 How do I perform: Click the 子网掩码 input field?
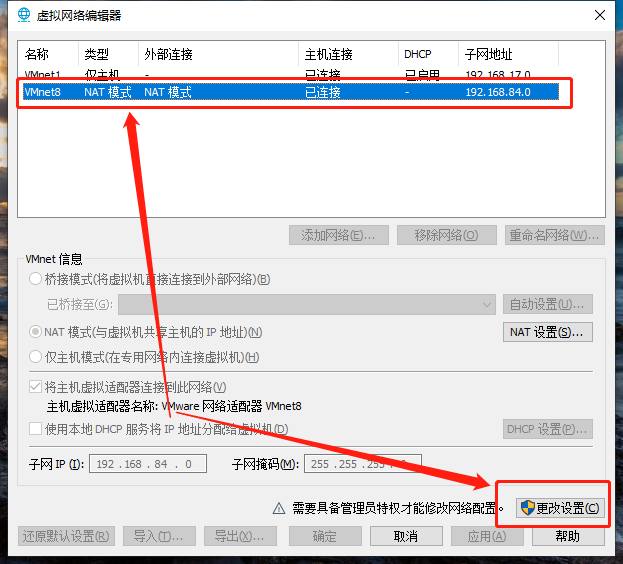click(363, 464)
